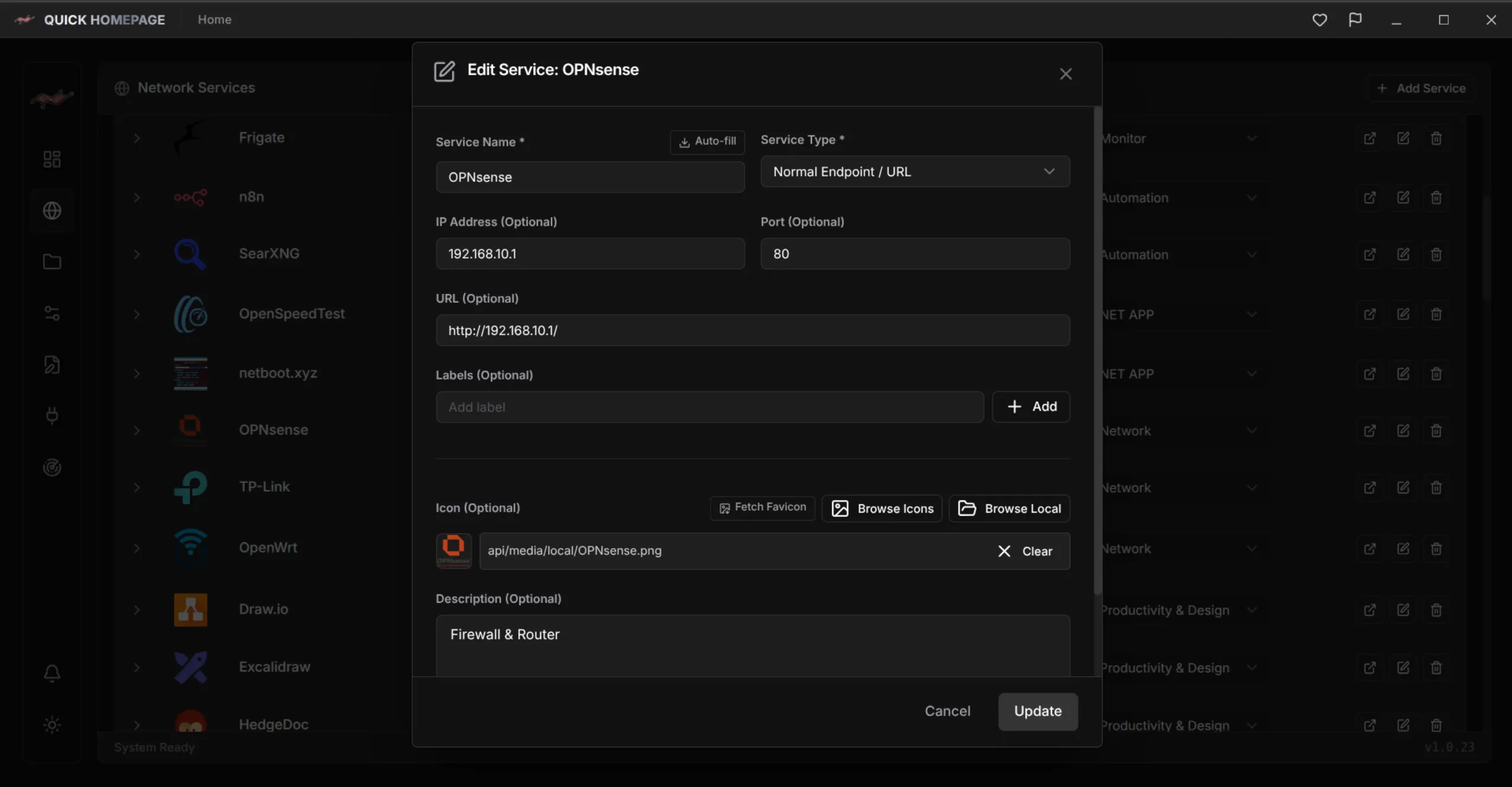Click the heart icon in title bar

[1320, 20]
